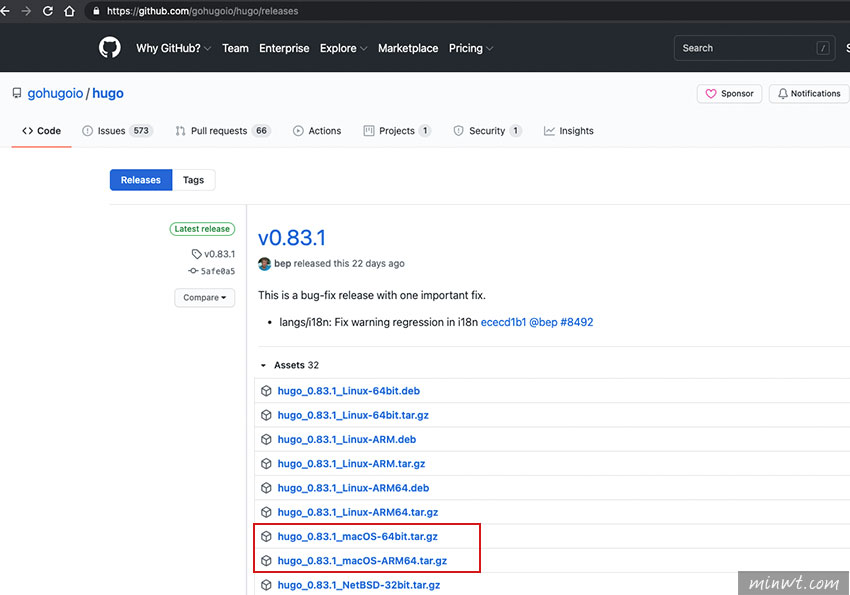This screenshot has width=850, height=595.
Task: Click the browser address bar URL
Action: [x=202, y=11]
